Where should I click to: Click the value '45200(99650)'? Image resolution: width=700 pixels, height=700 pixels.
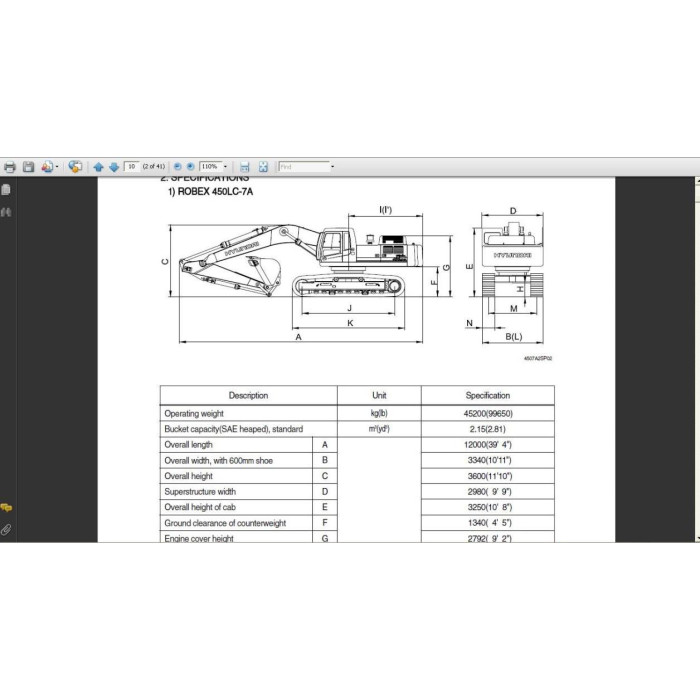click(488, 413)
